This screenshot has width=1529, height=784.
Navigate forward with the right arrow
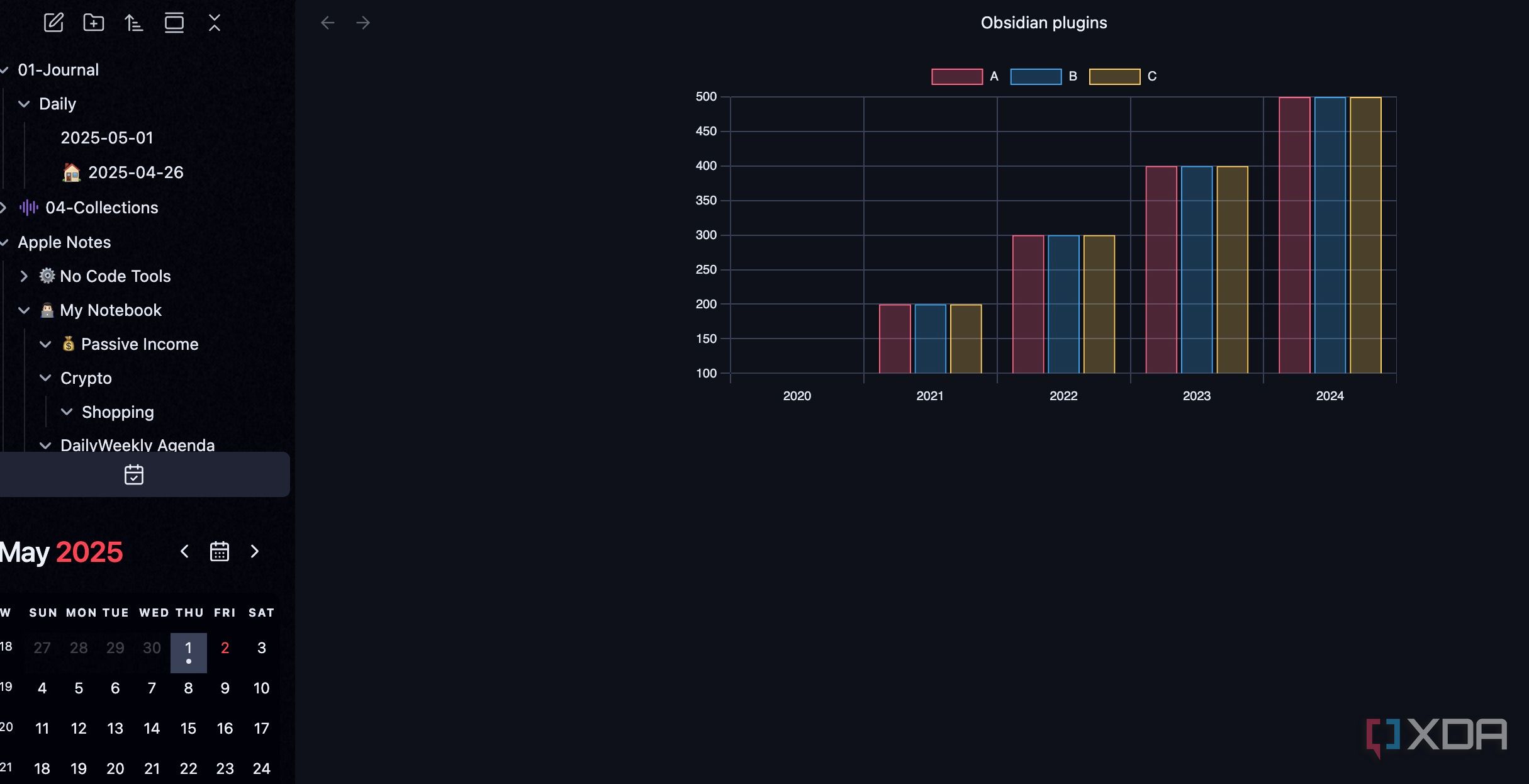pyautogui.click(x=363, y=23)
